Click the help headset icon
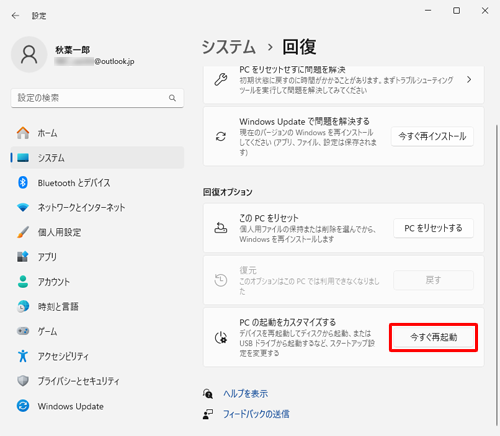The height and width of the screenshot is (436, 500). tap(208, 394)
